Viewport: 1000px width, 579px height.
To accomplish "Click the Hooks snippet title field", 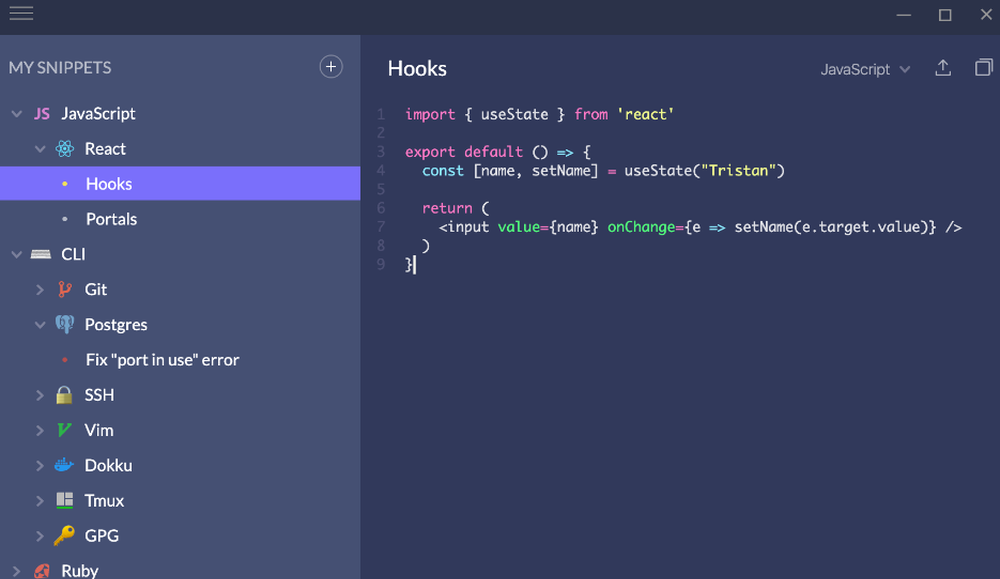I will coord(417,68).
